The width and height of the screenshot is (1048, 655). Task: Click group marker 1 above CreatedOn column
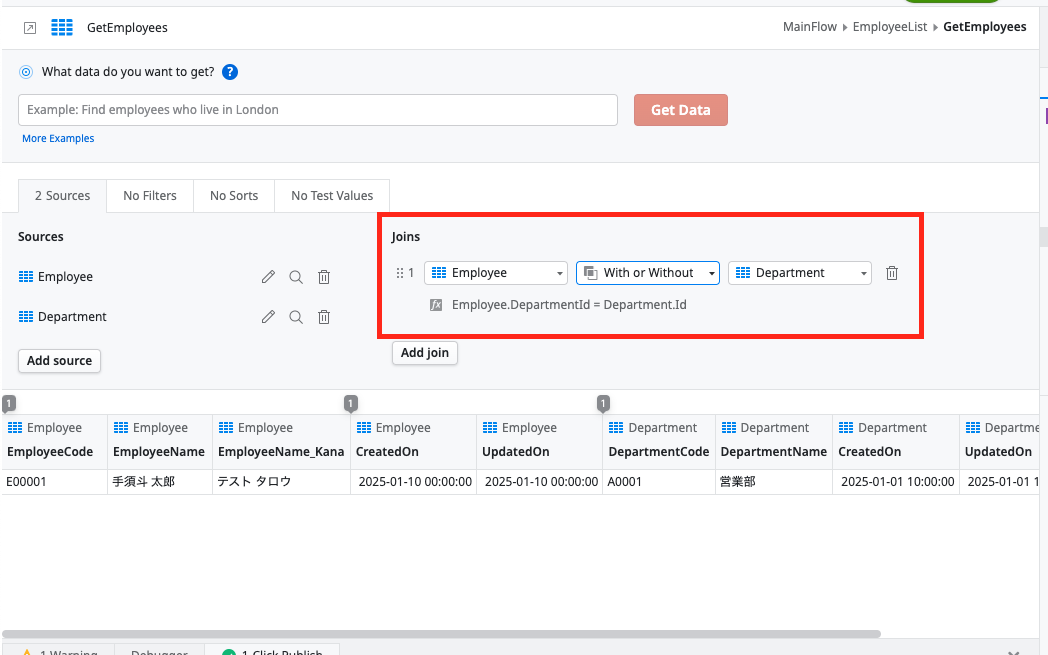tap(351, 403)
